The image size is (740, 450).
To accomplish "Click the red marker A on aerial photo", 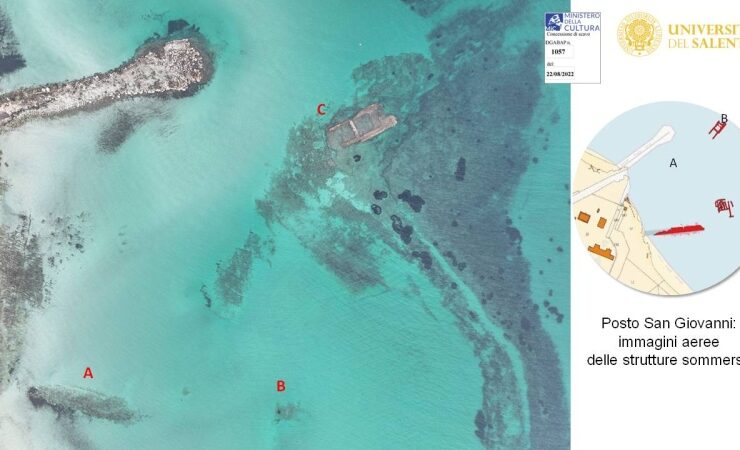I will tap(88, 373).
